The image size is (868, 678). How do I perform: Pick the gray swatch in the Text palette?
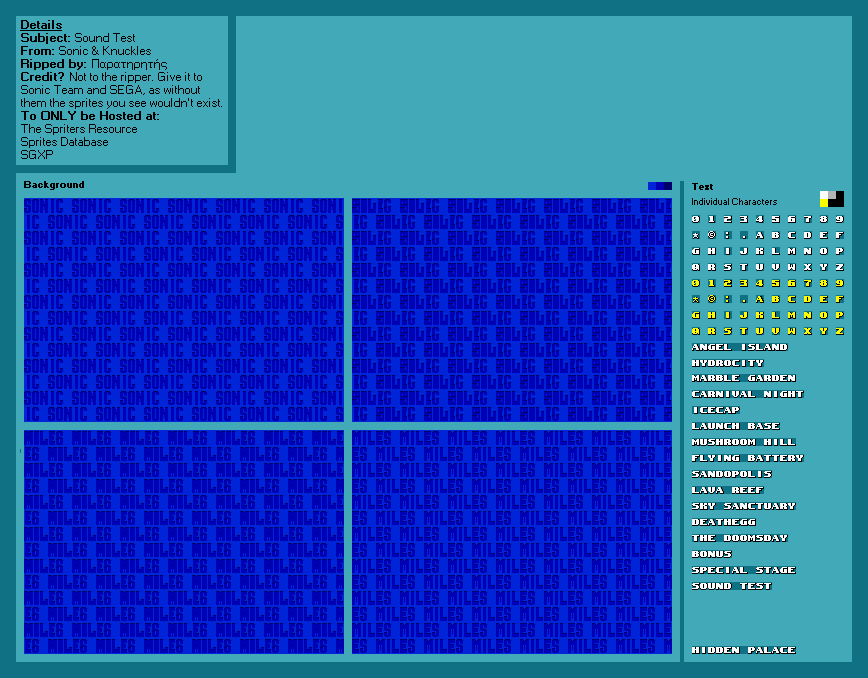[832, 195]
